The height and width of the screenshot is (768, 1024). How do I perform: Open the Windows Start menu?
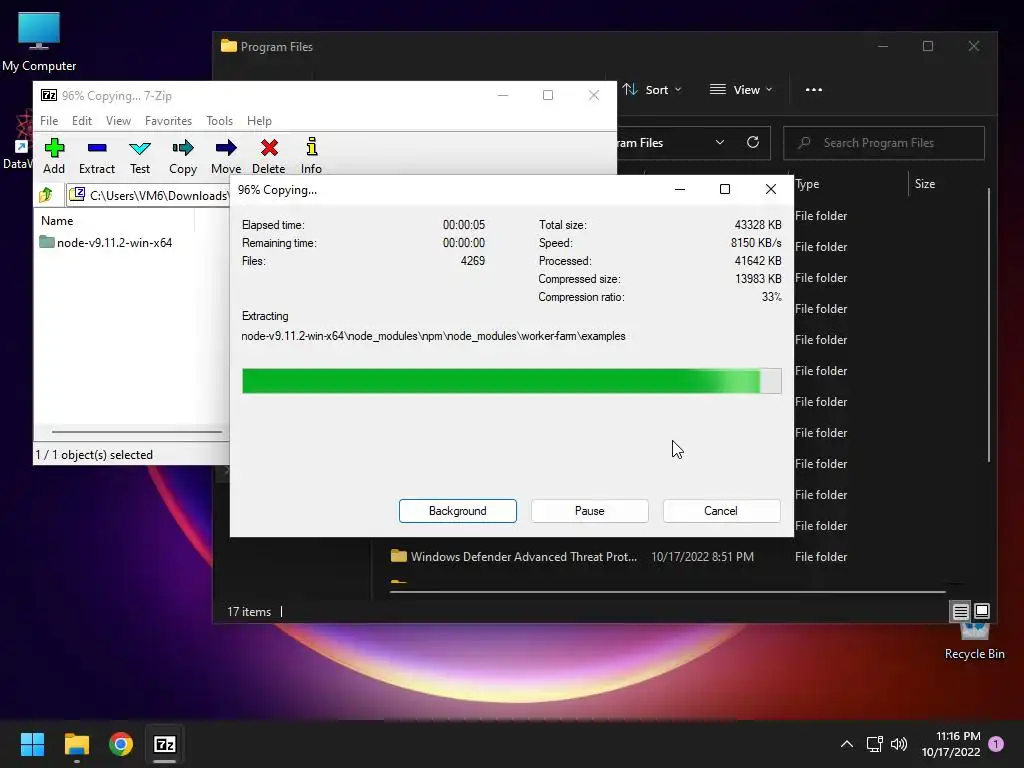[32, 744]
